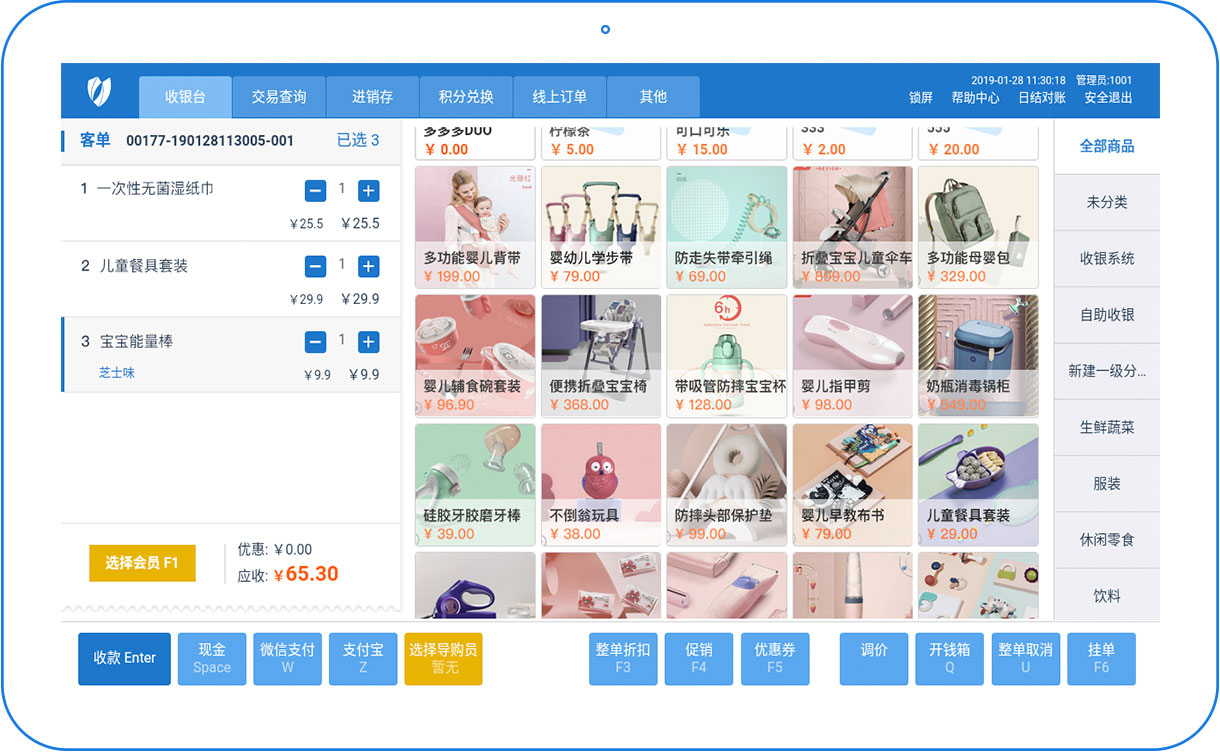Decrease quantity of 儿童餐具套装 with minus
1220x752 pixels.
coord(315,267)
